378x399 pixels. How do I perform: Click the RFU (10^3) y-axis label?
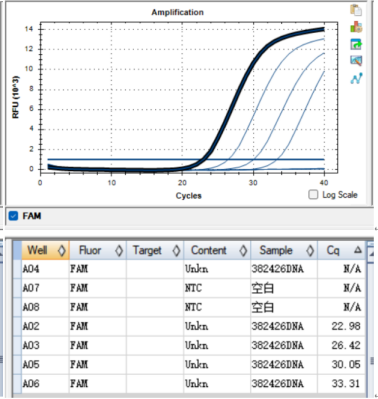tap(16, 97)
